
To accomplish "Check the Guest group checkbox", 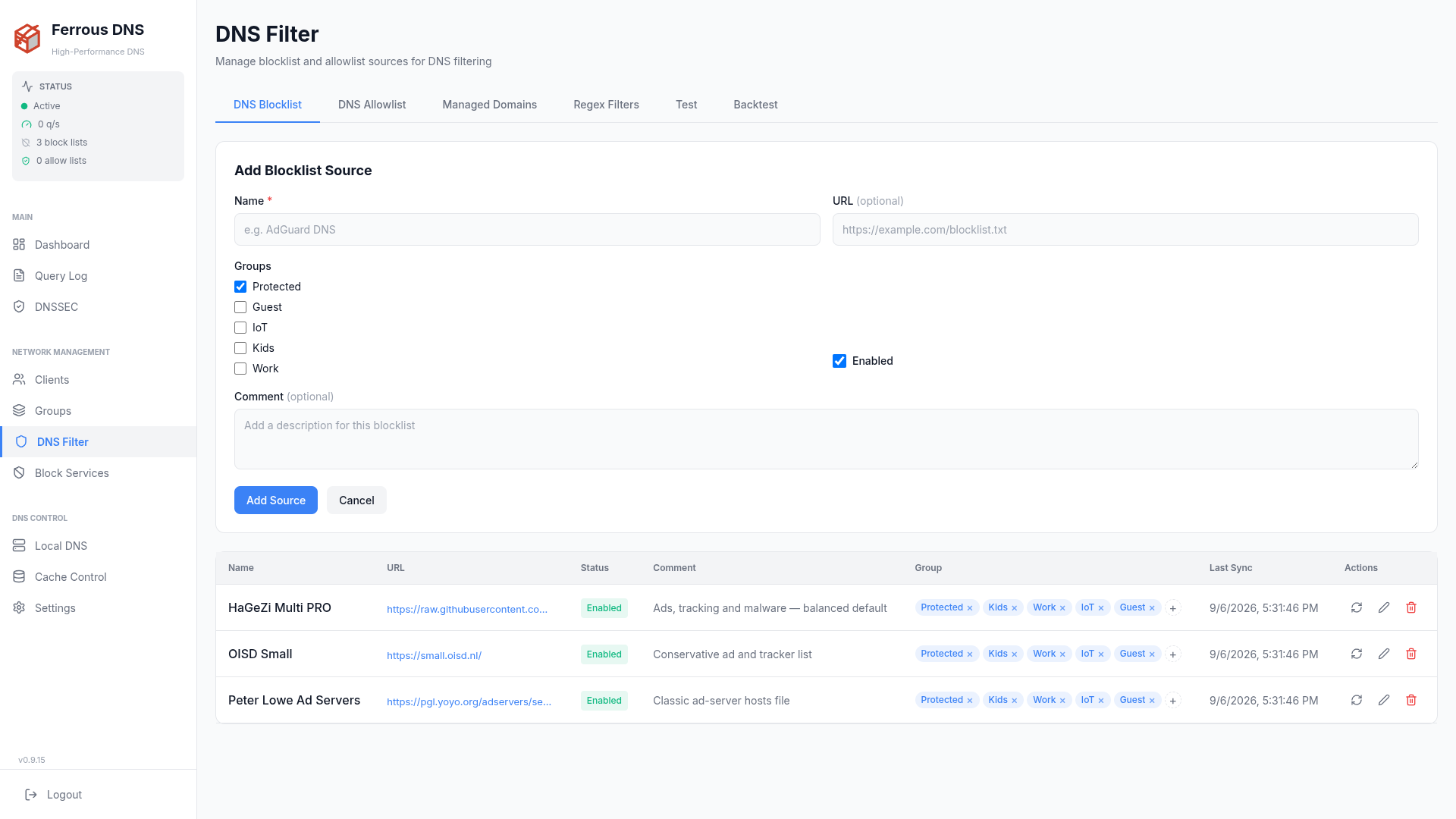I will 240,307.
